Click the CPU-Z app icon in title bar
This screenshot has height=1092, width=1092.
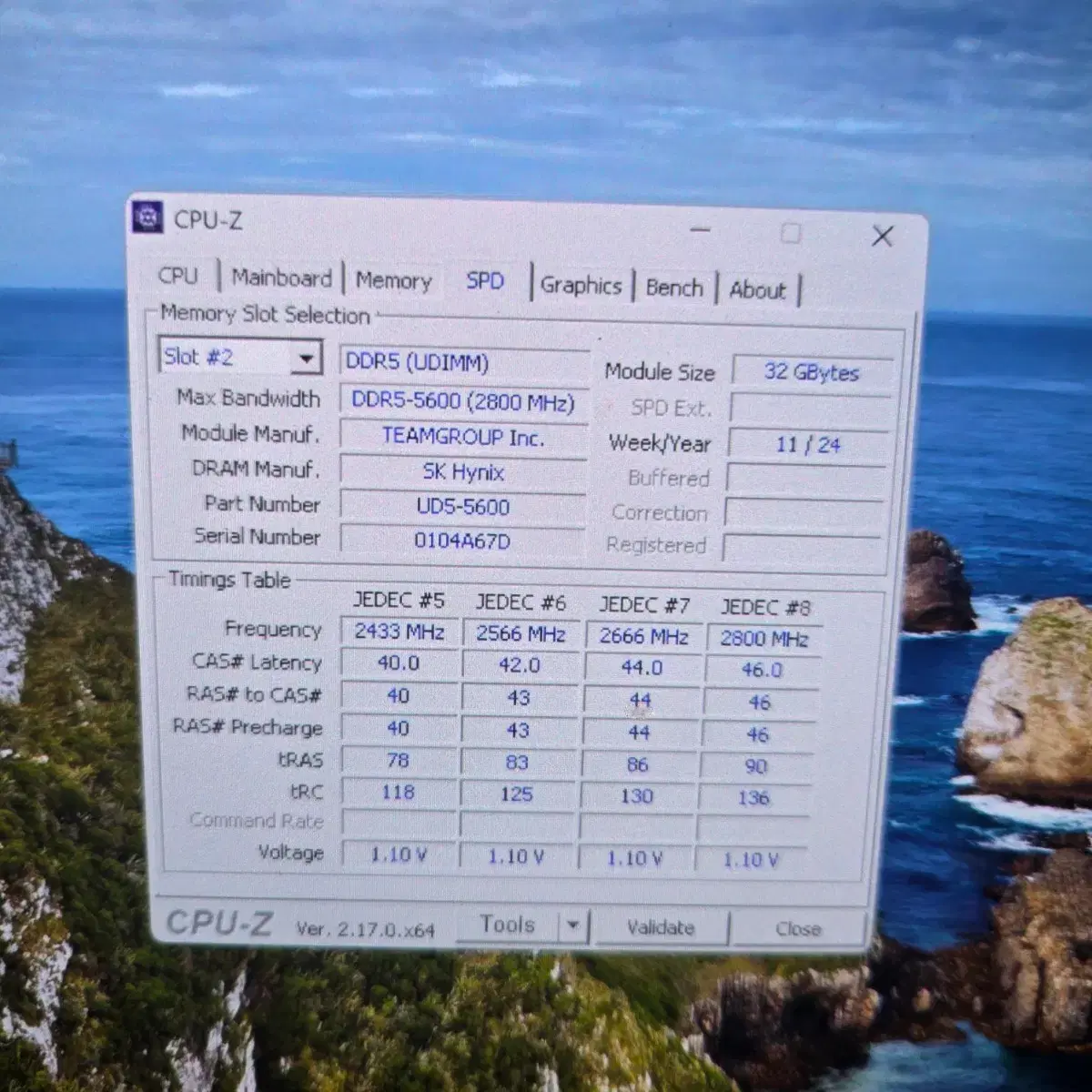point(147,217)
